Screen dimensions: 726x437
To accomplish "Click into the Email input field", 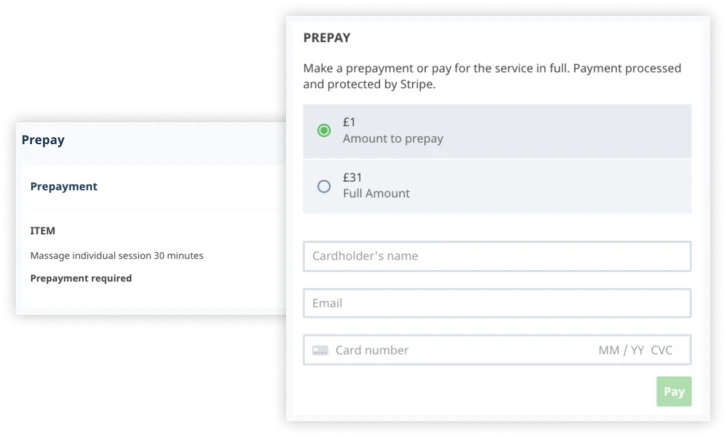I will (x=497, y=303).
